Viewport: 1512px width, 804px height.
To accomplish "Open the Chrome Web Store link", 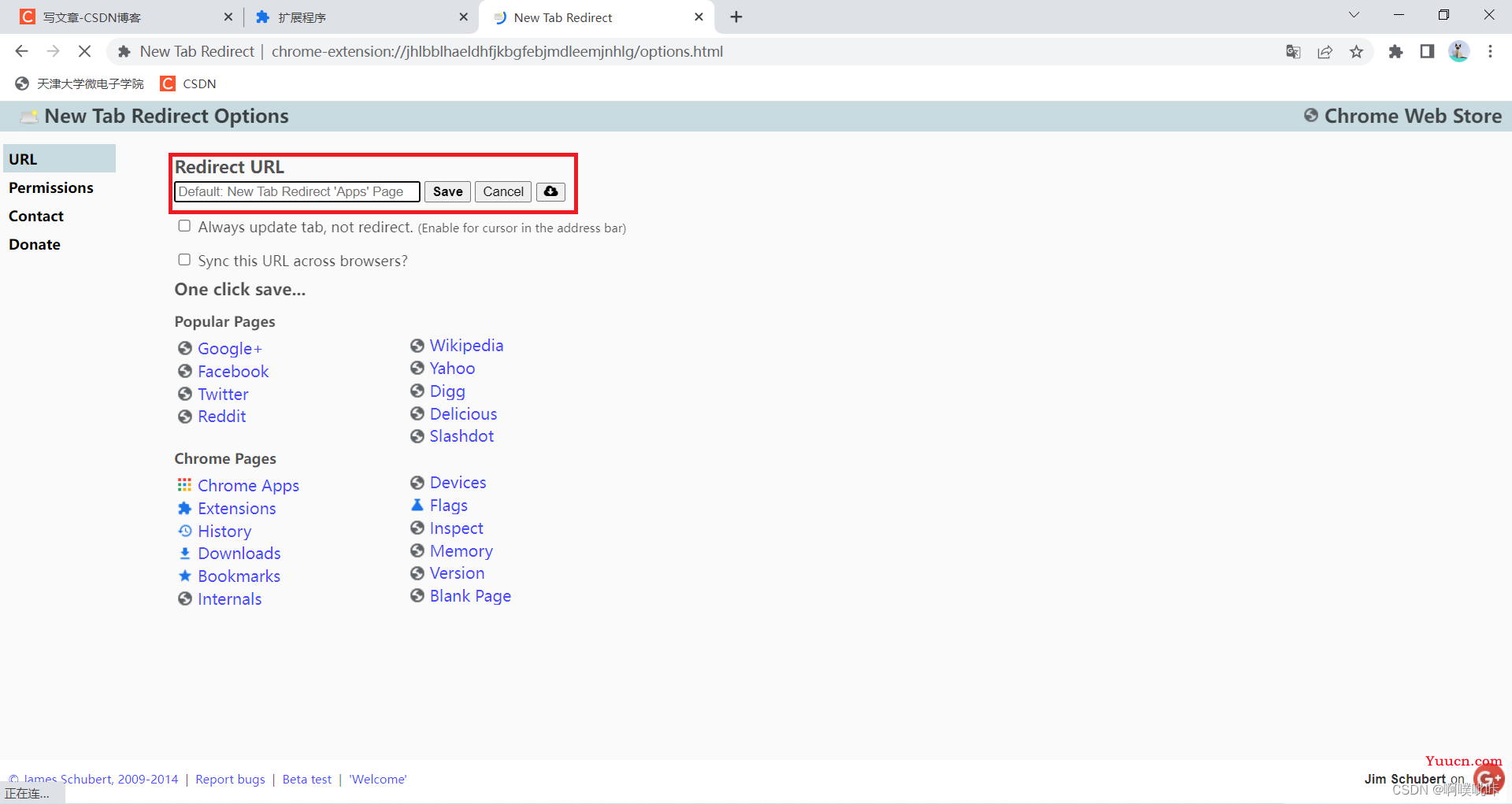I will point(1413,116).
